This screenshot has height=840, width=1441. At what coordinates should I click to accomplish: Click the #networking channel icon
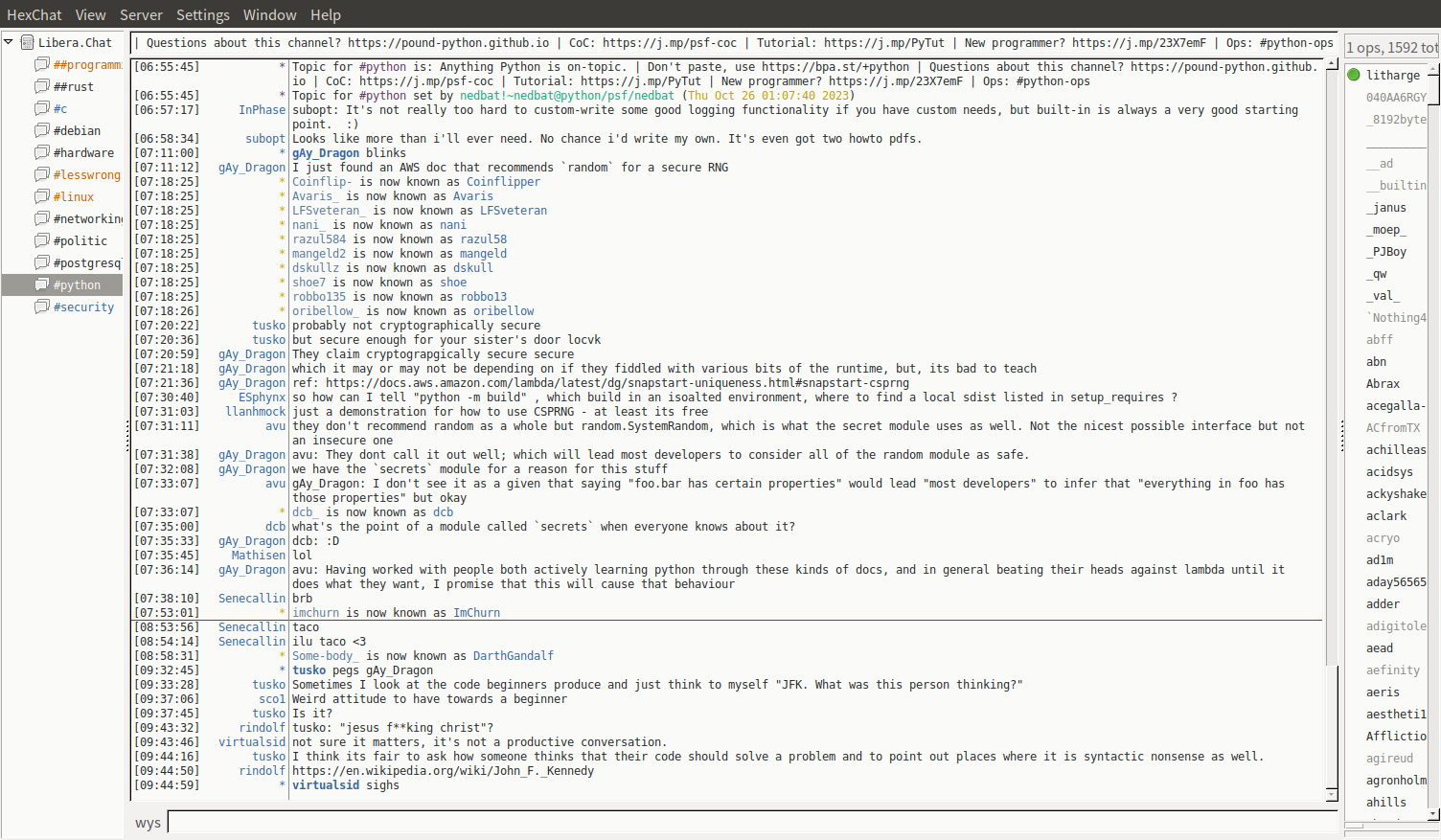pyautogui.click(x=42, y=218)
